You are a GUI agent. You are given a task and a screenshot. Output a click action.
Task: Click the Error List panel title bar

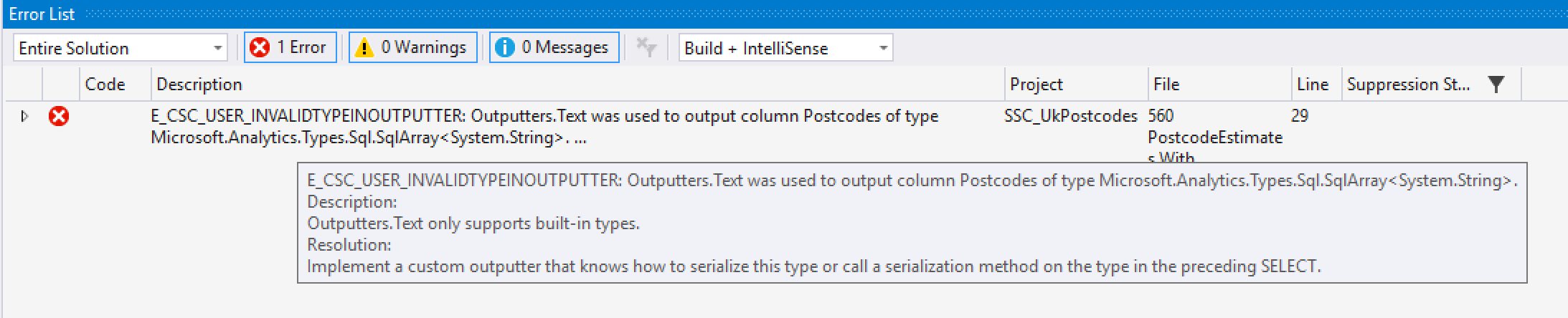tap(717, 14)
